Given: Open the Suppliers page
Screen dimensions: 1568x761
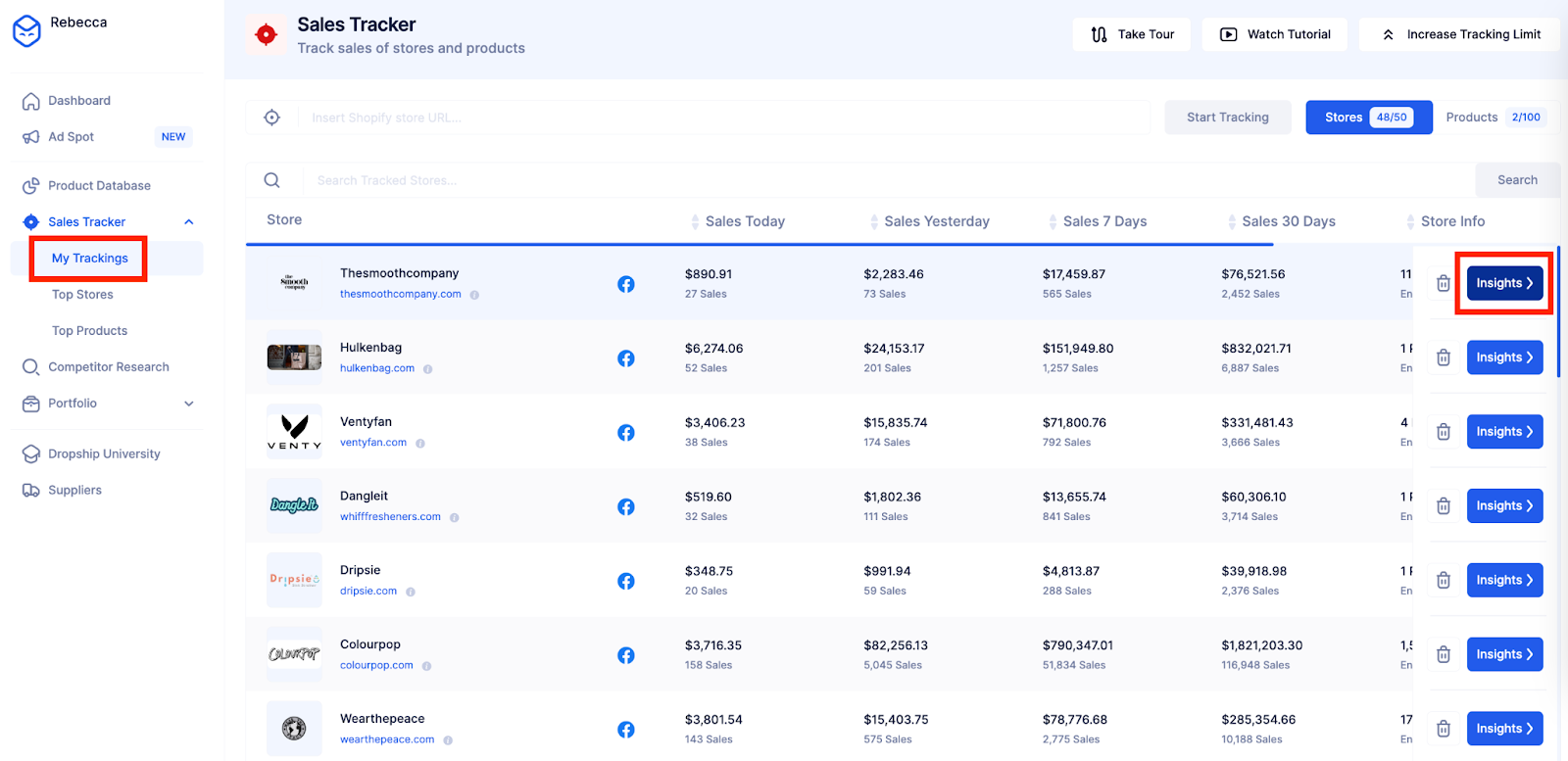Looking at the screenshot, I should pos(74,491).
